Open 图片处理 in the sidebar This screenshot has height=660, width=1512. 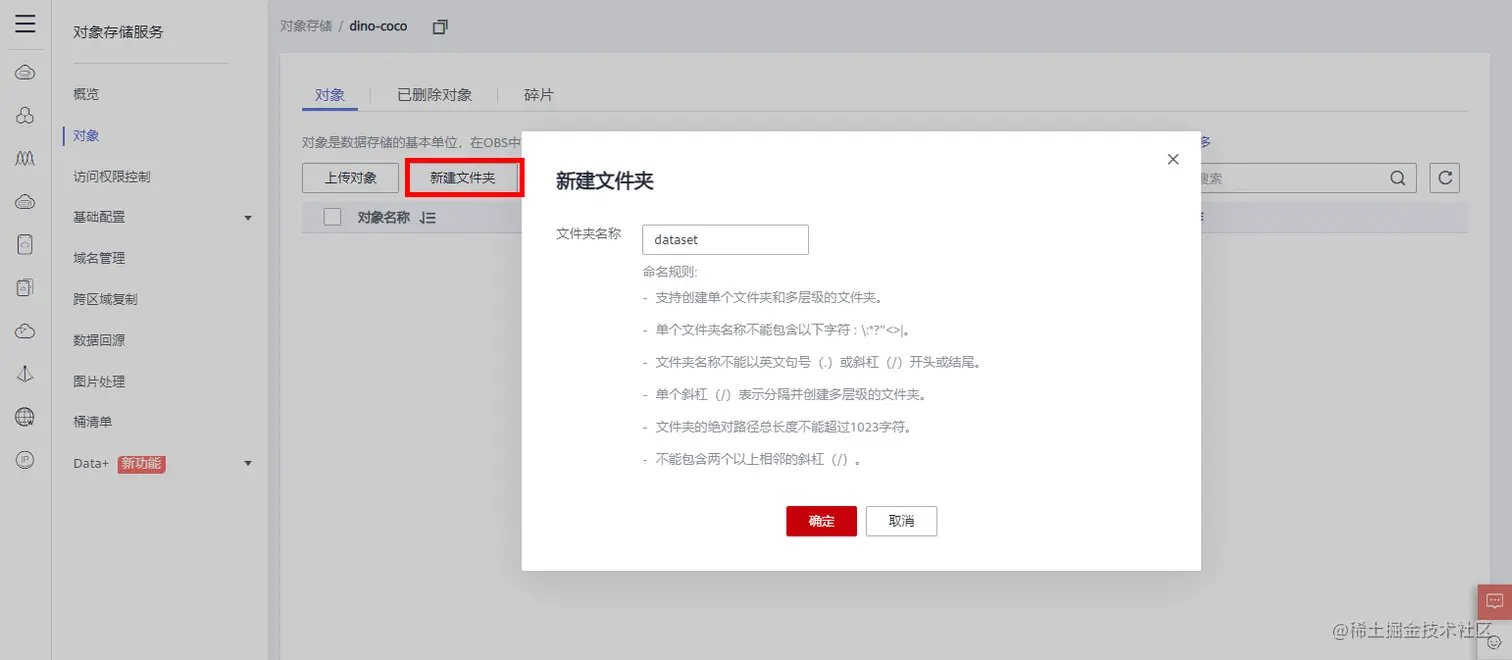(99, 381)
